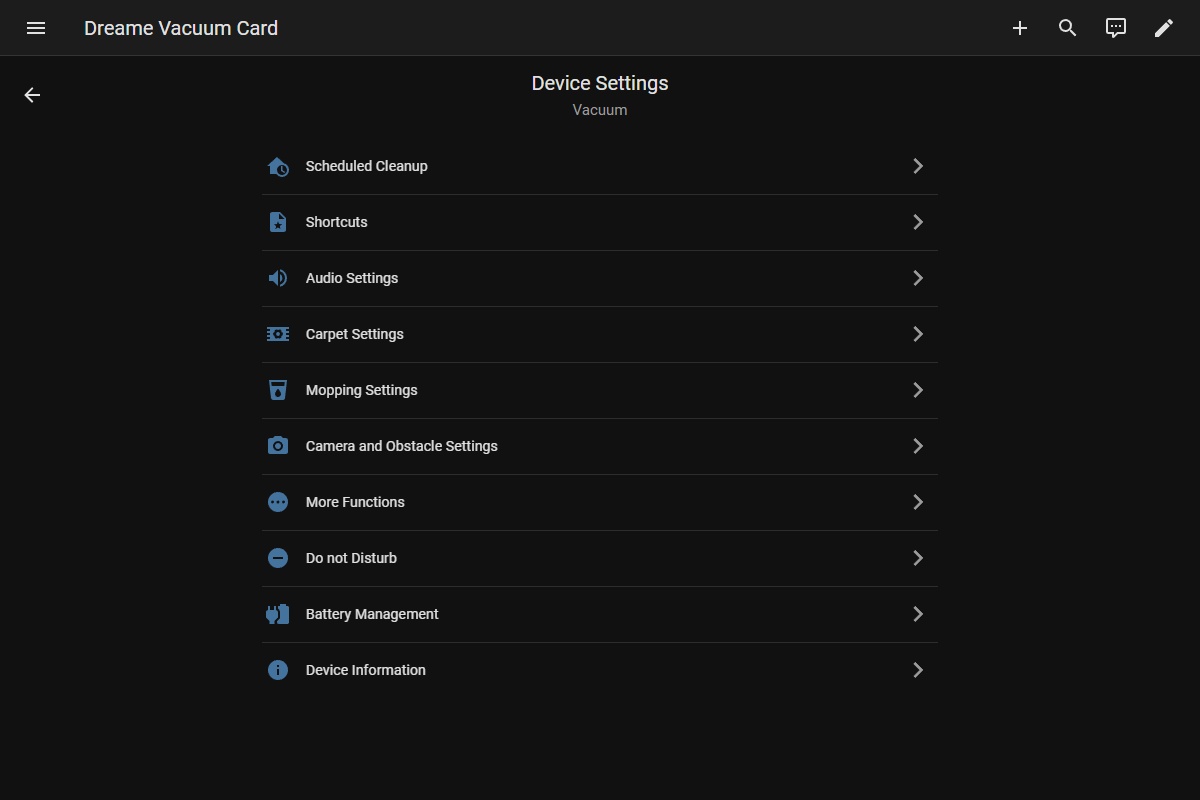Screen dimensions: 1200x800
Task: Click the Device Settings heading
Action: pyautogui.click(x=600, y=83)
